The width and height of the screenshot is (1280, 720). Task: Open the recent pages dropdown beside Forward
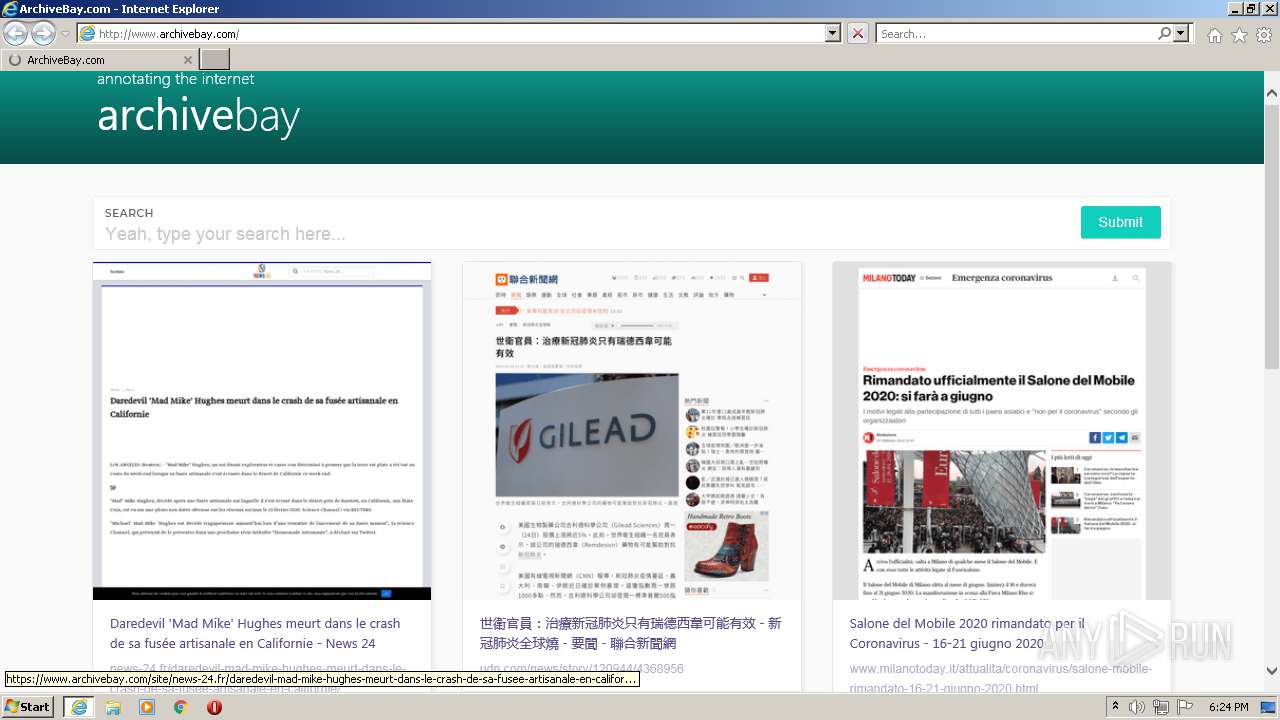tap(65, 34)
